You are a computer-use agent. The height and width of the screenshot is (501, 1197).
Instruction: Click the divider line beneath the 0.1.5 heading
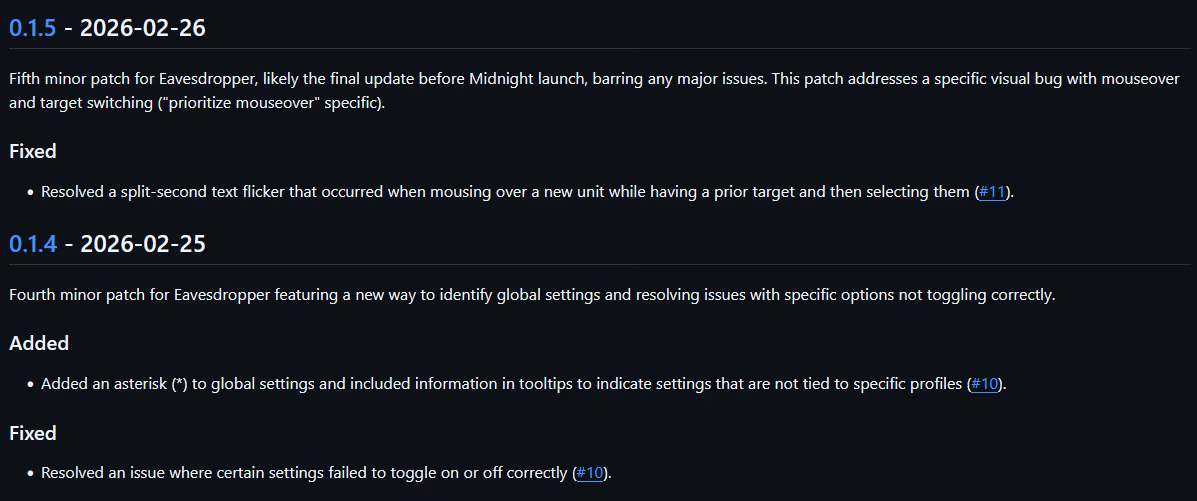click(x=598, y=48)
